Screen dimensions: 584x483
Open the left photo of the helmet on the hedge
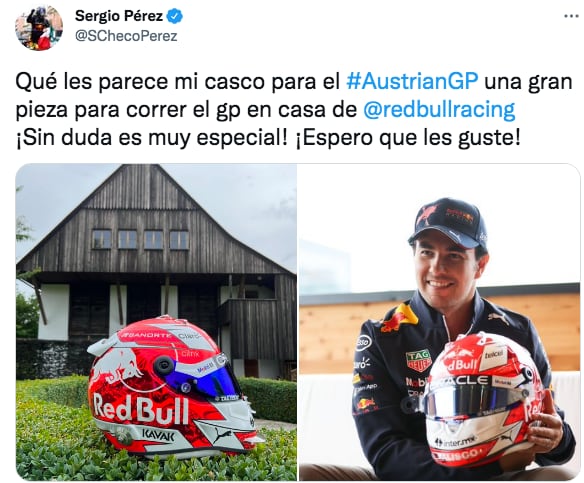click(156, 322)
